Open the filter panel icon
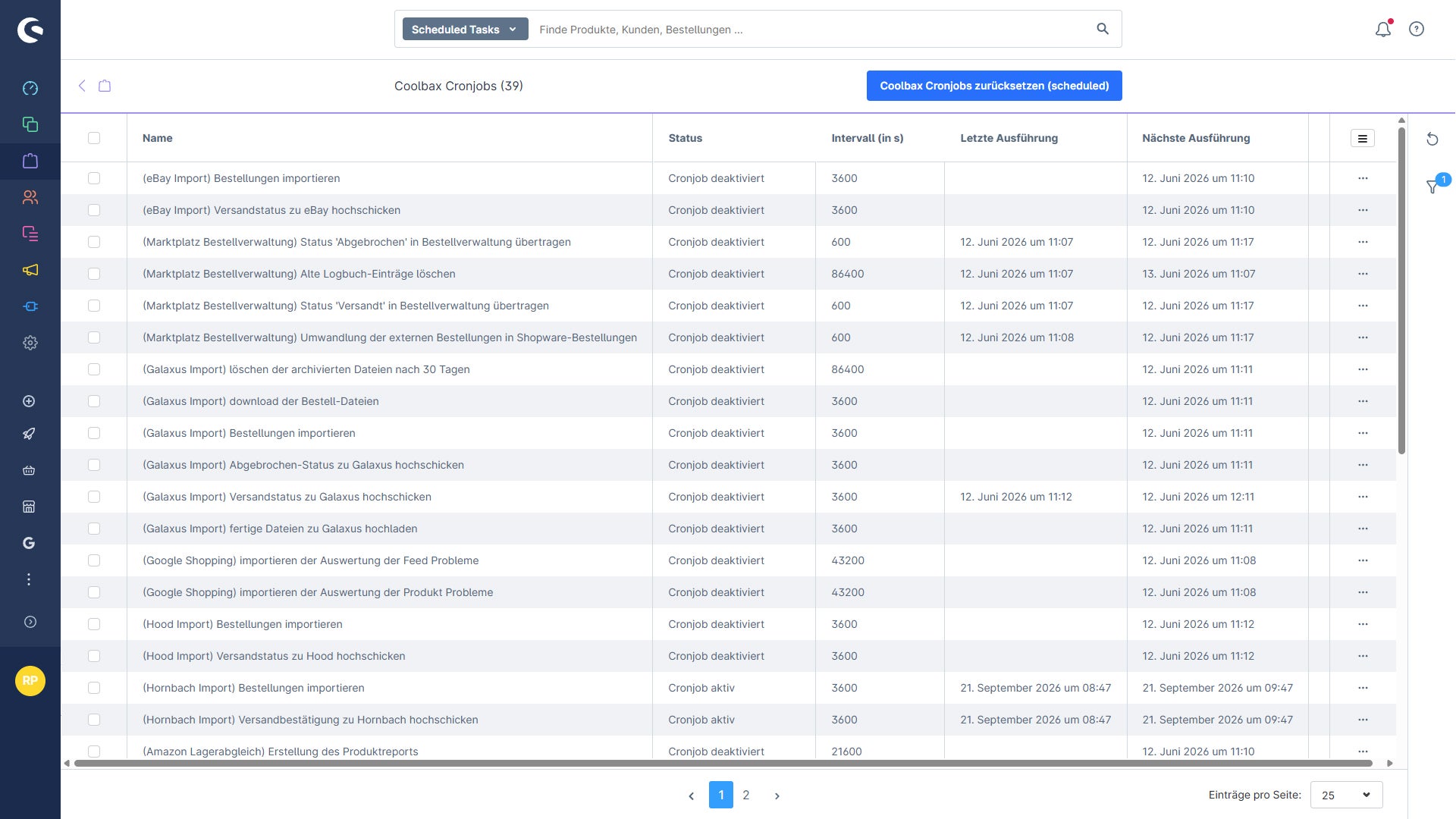 1432,187
